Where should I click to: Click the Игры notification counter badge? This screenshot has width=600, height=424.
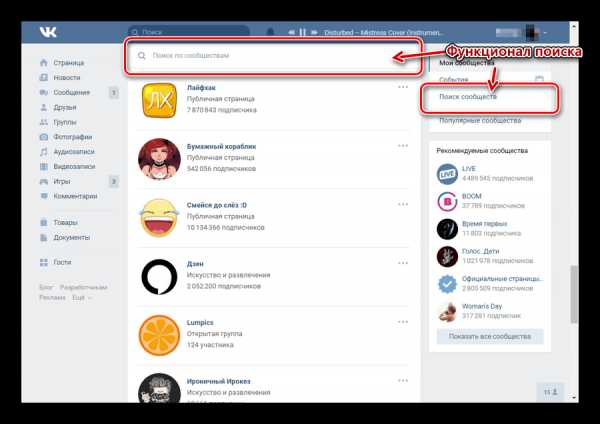point(114,181)
